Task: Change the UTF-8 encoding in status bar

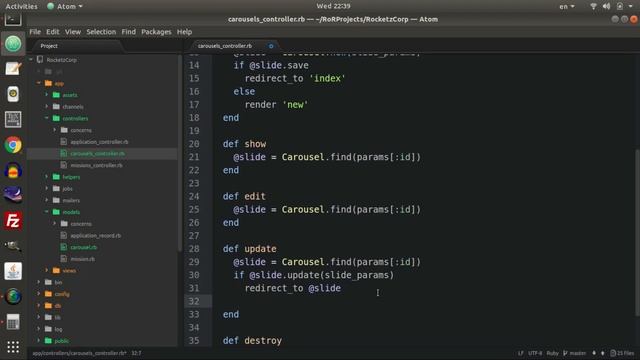Action: coord(535,353)
